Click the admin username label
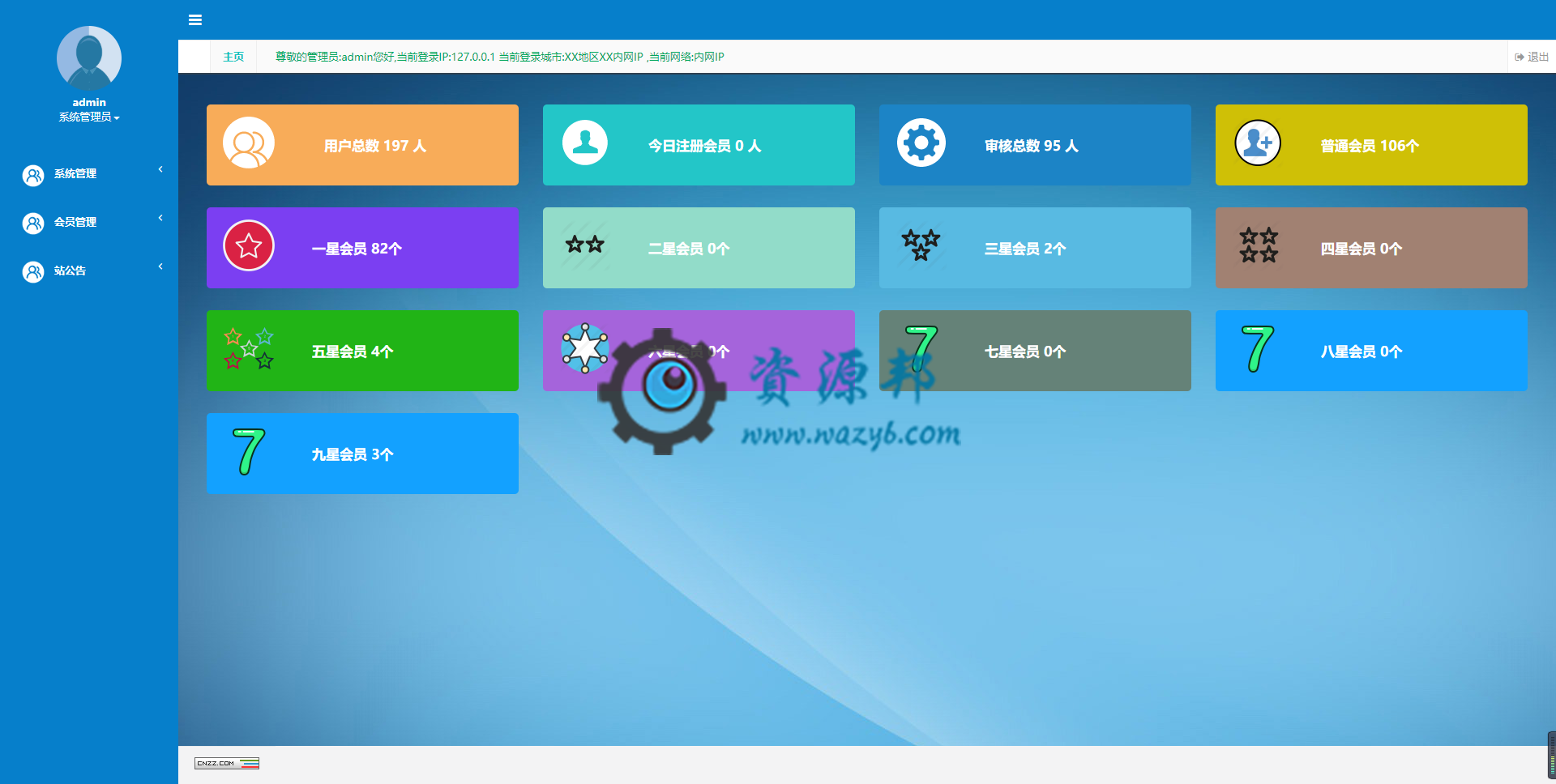This screenshot has height=784, width=1556. point(89,102)
